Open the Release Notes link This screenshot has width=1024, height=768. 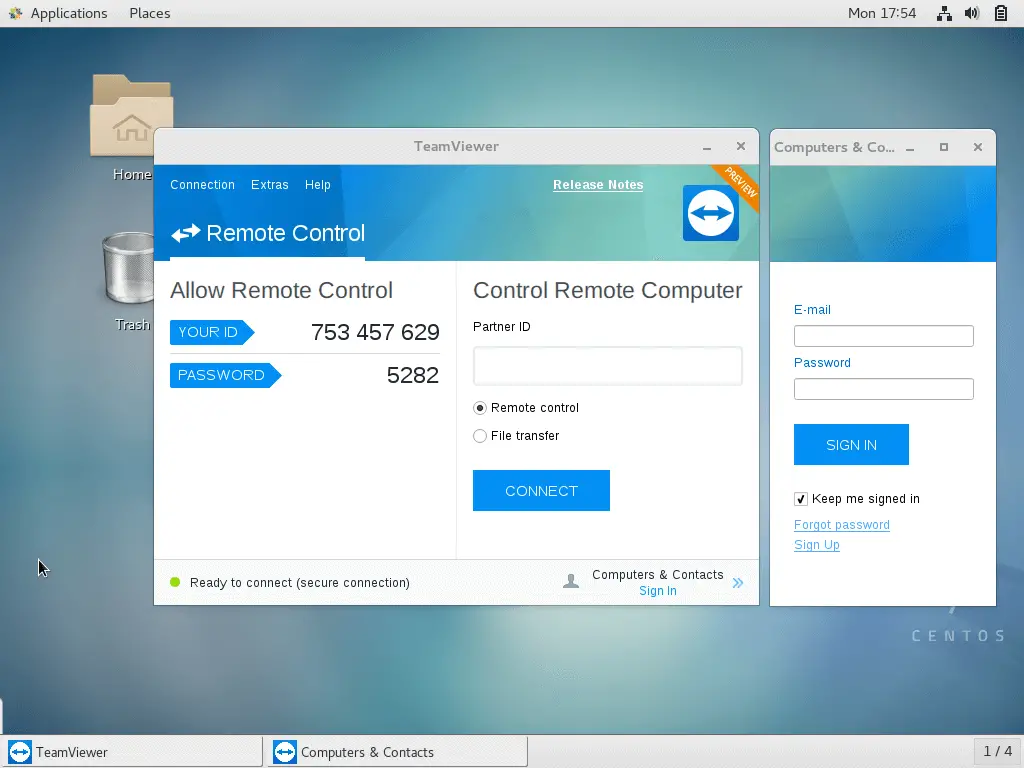point(598,185)
